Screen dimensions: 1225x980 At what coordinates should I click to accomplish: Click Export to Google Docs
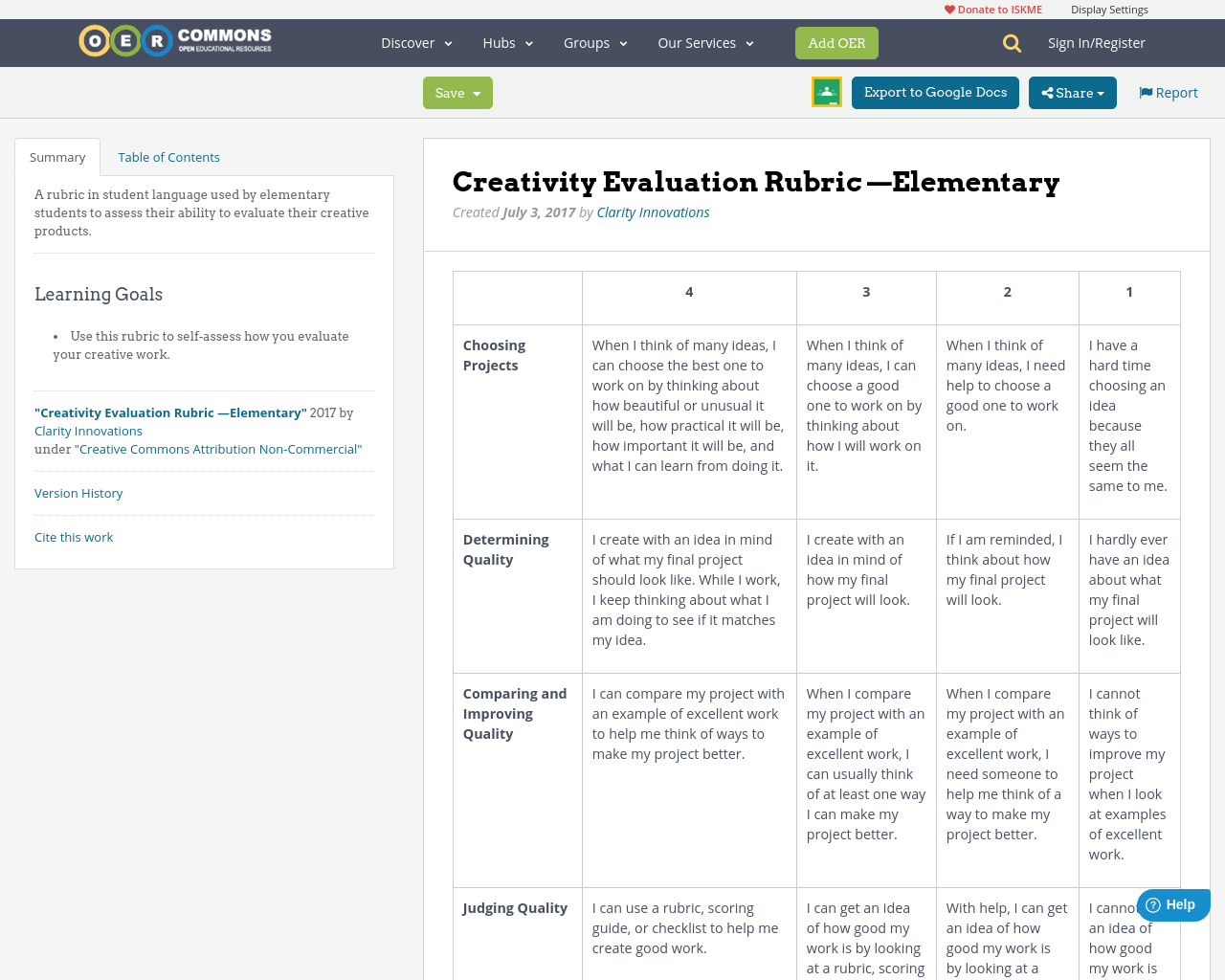[935, 92]
